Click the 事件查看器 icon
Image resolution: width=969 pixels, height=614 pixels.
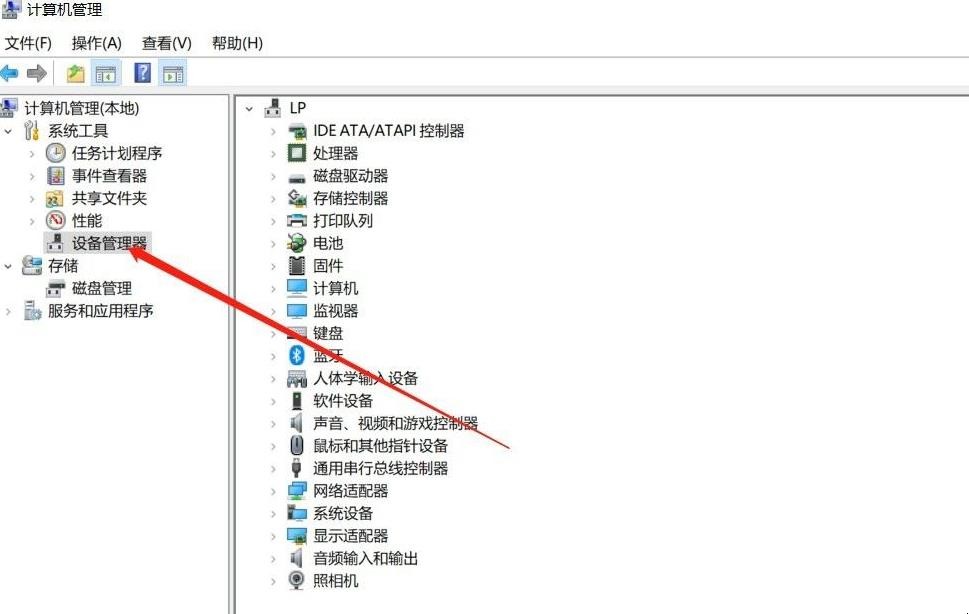click(x=56, y=176)
